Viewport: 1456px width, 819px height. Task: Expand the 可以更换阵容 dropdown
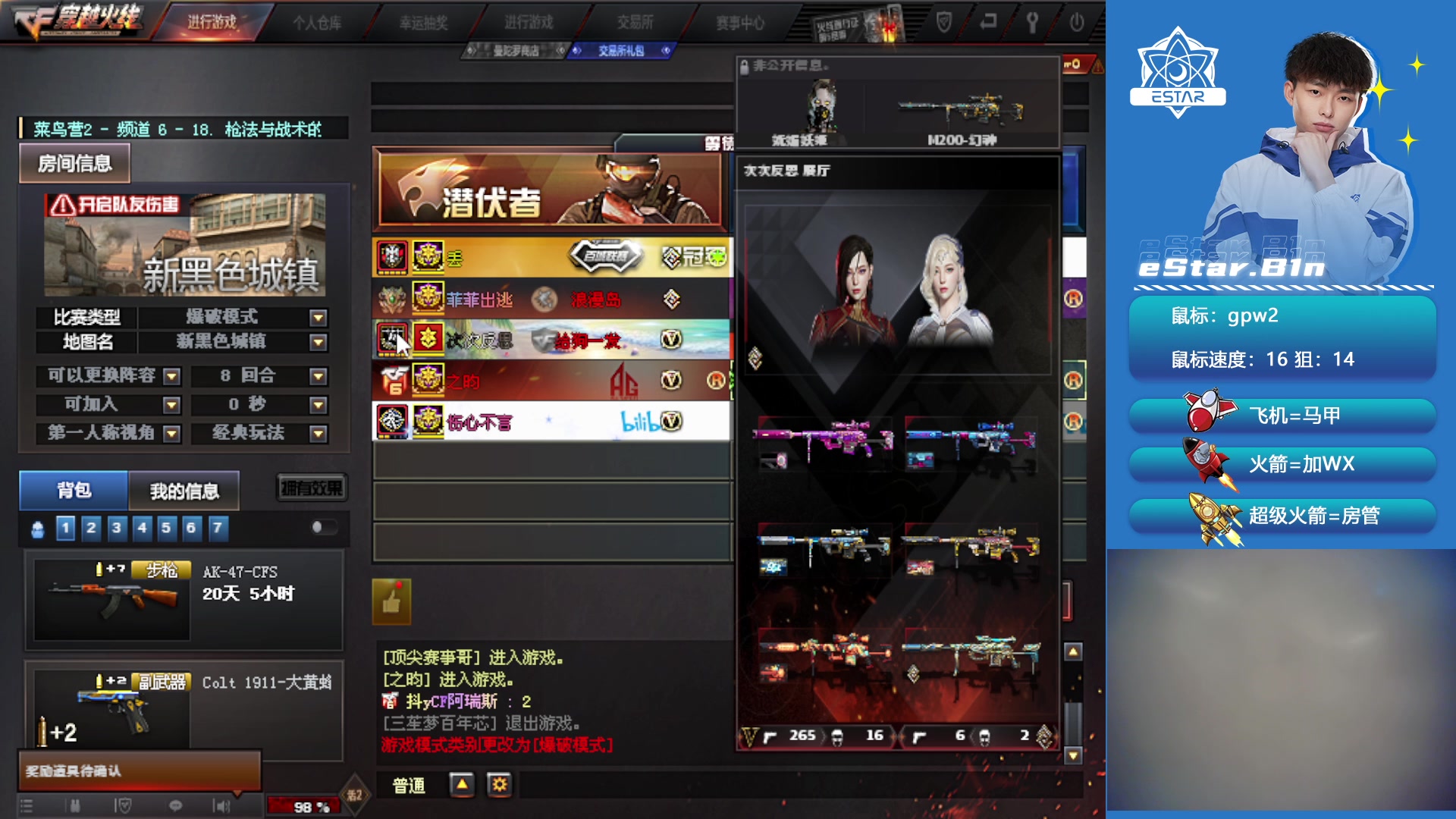(x=172, y=376)
